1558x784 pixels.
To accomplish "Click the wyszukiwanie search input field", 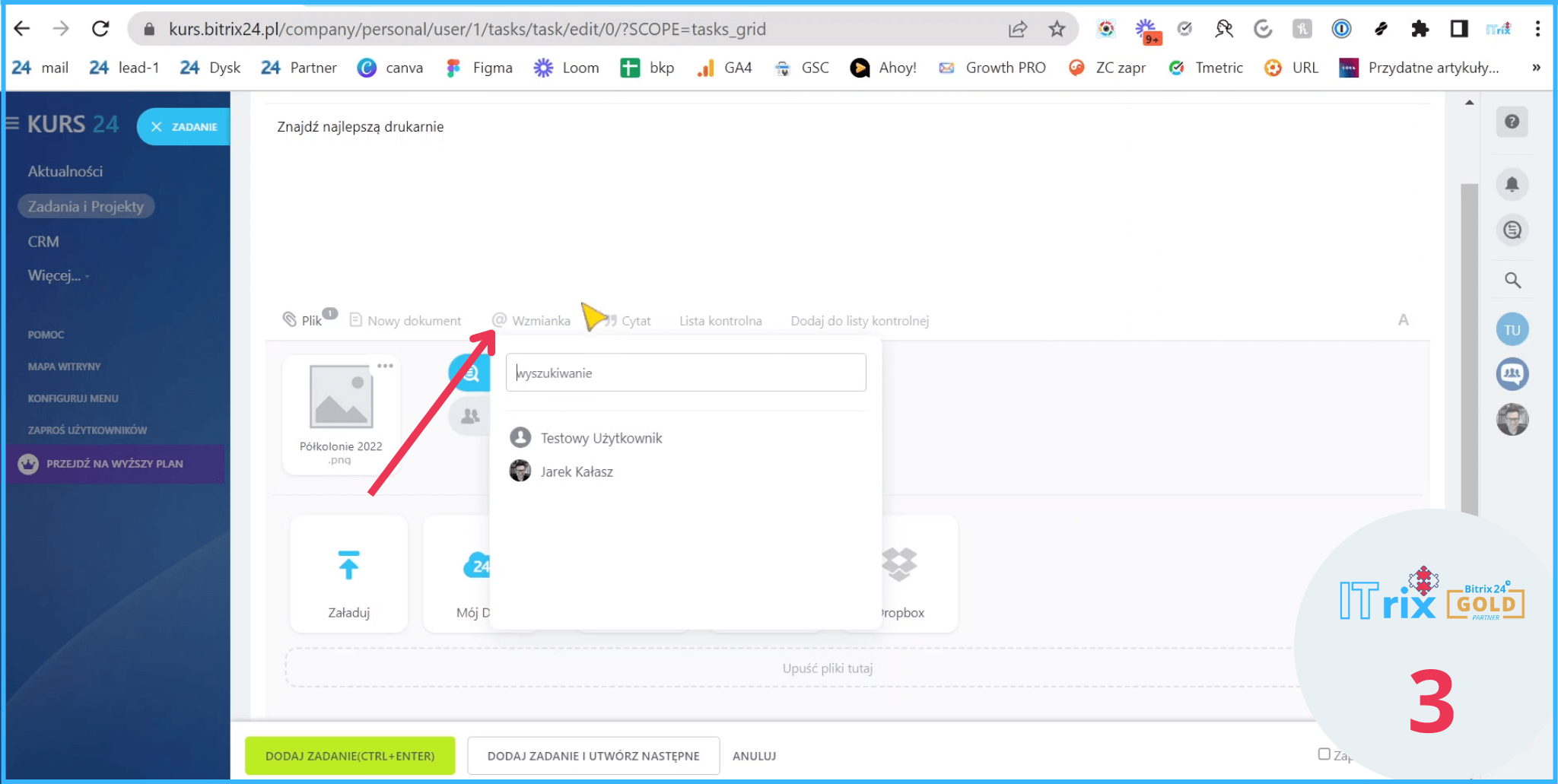I will (x=685, y=373).
